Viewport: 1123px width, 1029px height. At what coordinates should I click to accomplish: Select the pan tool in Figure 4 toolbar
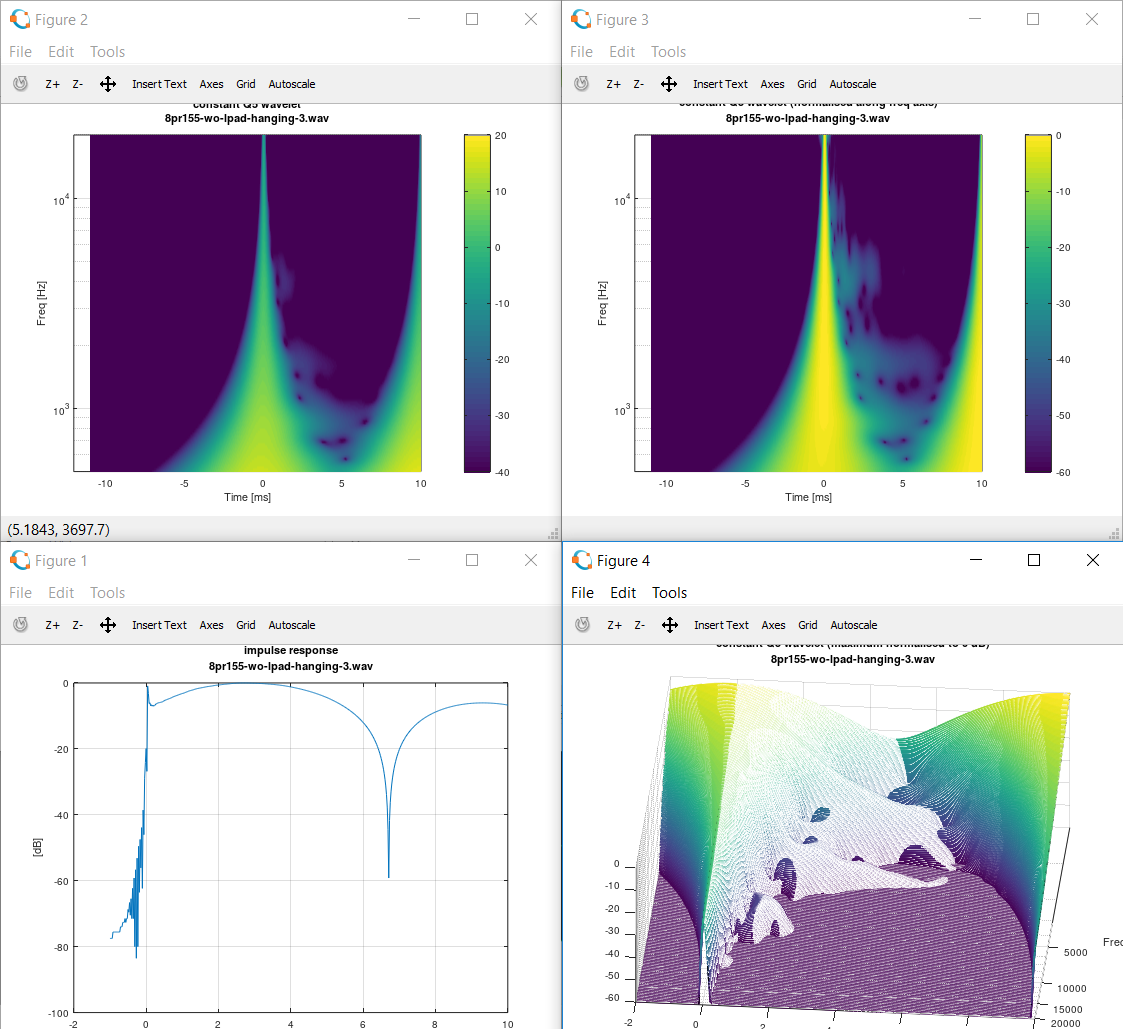(x=669, y=624)
